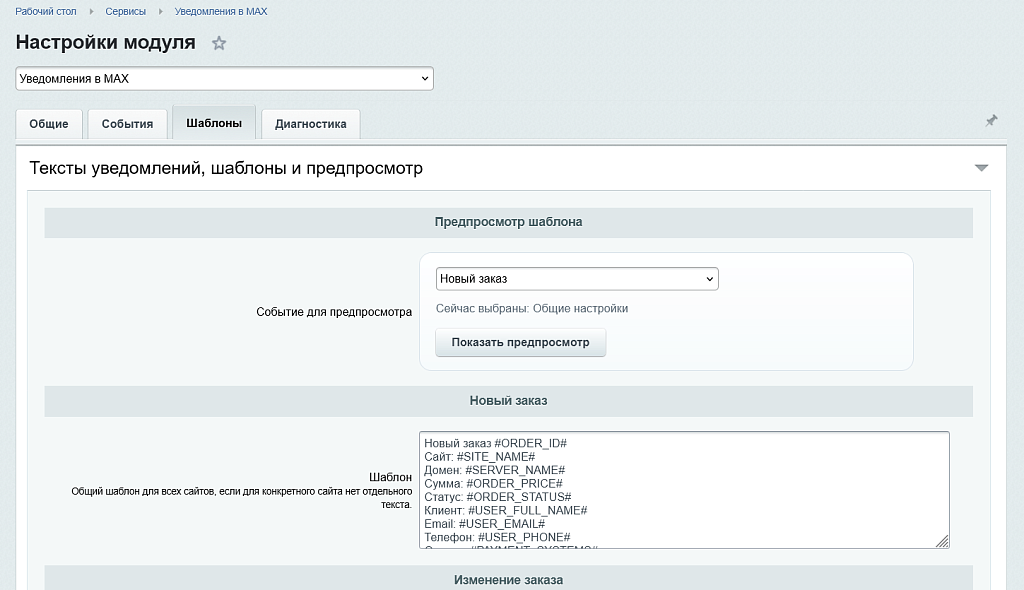The image size is (1024, 590).
Task: Open the module selector 'Уведомления в MAX' dropdown
Action: point(224,78)
